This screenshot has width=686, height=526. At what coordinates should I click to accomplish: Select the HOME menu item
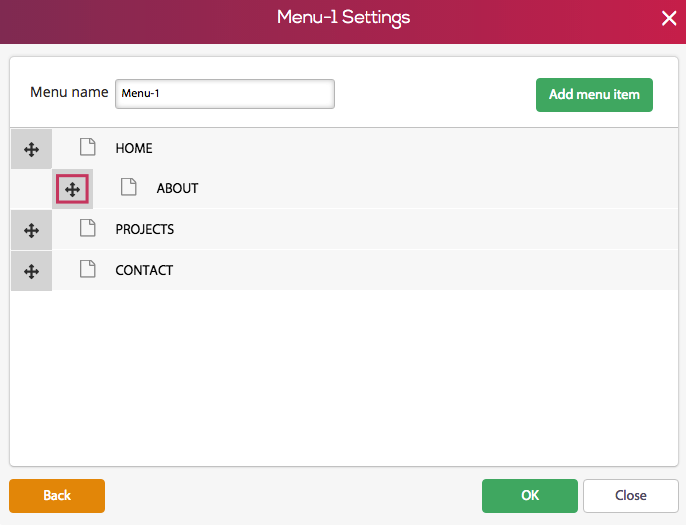tap(134, 148)
